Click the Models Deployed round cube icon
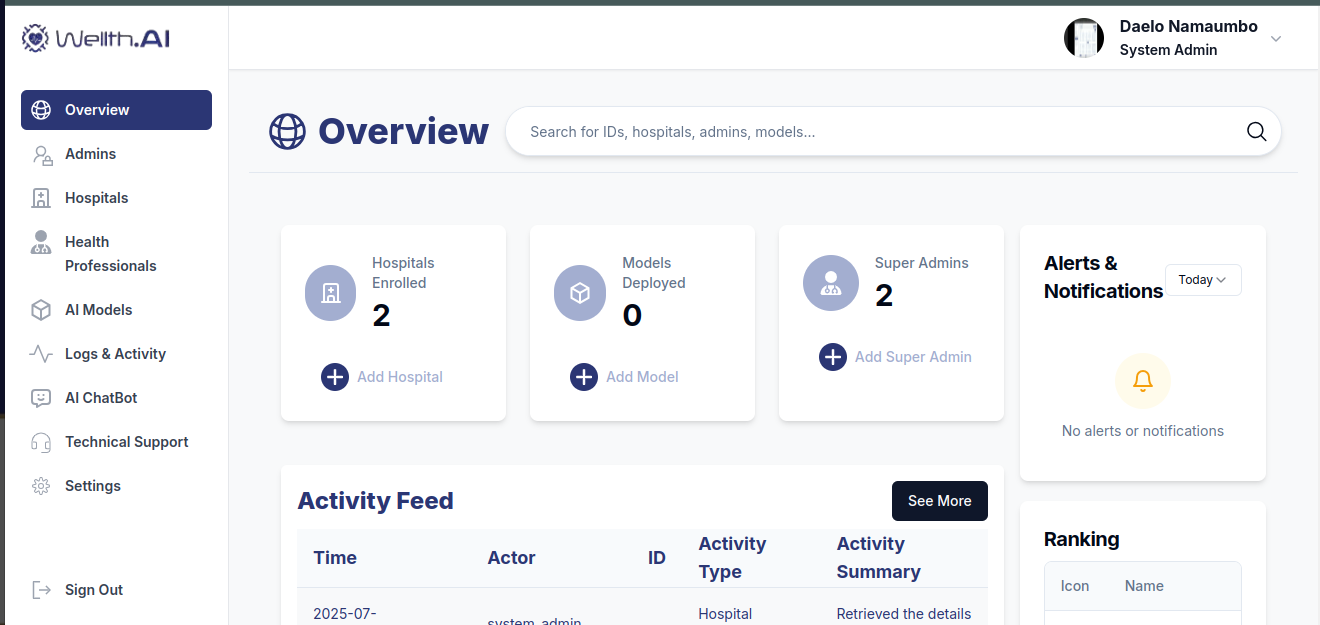Viewport: 1320px width, 625px height. tap(580, 293)
